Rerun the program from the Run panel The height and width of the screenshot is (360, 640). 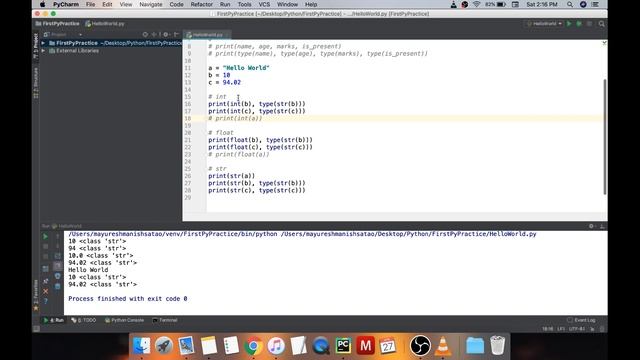(x=45, y=236)
